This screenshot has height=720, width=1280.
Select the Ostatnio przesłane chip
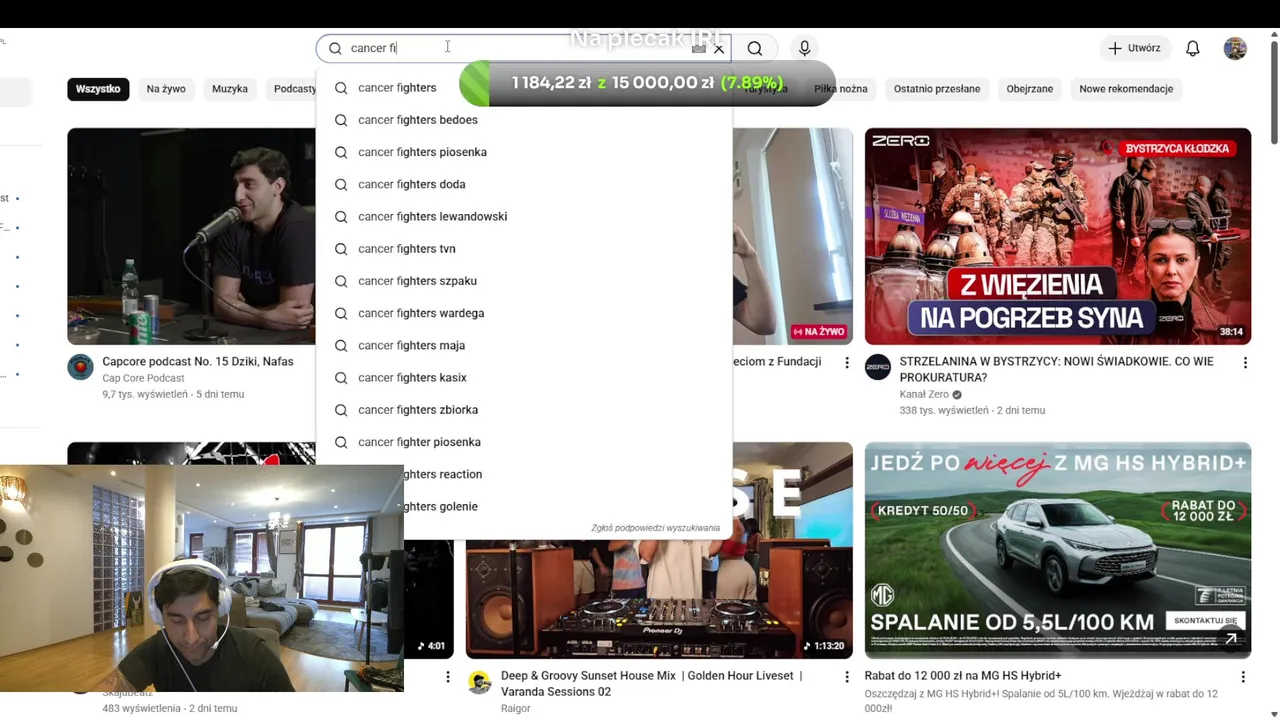point(937,89)
